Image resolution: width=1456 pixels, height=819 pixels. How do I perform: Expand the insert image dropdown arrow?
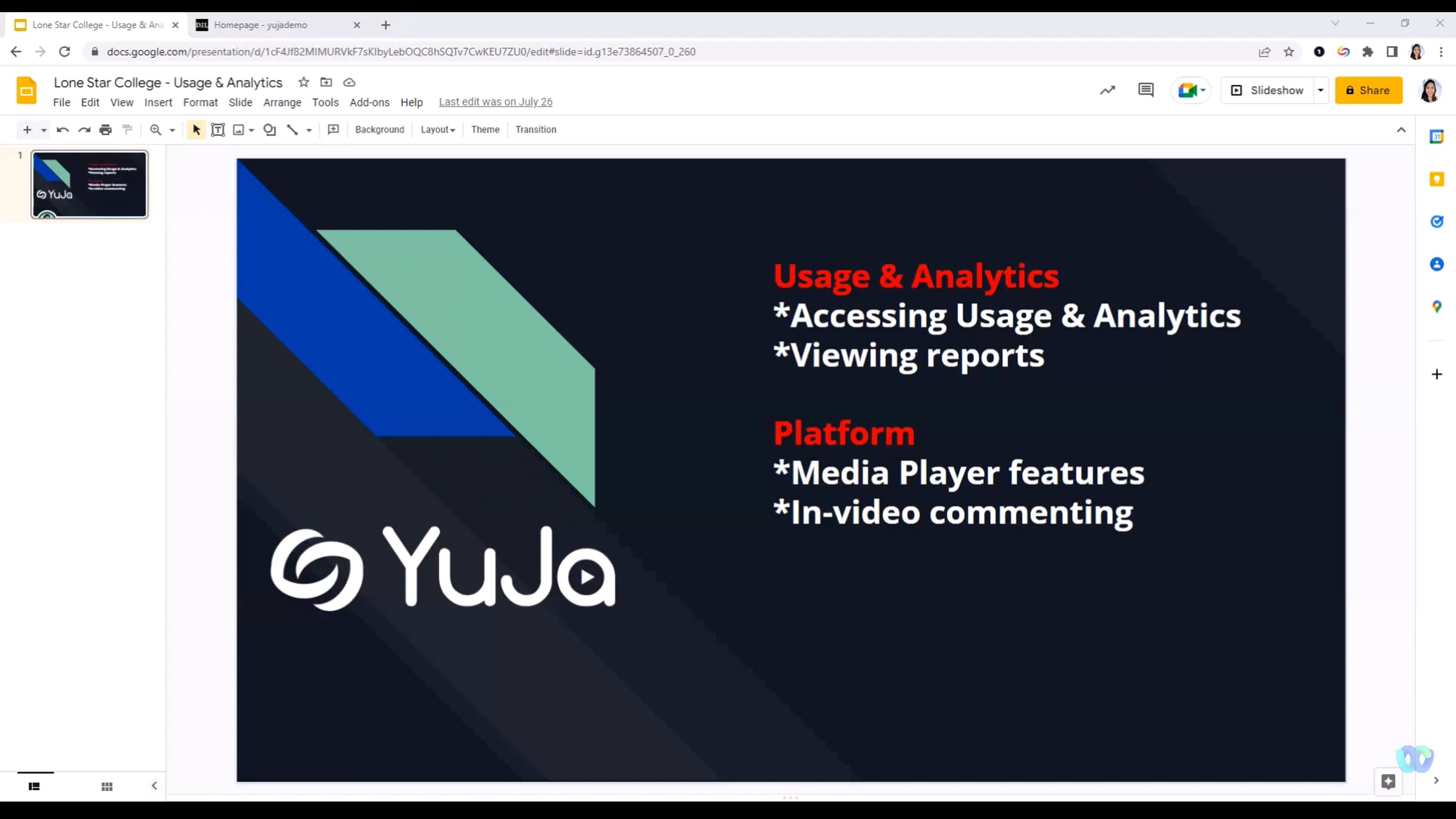pyautogui.click(x=251, y=130)
